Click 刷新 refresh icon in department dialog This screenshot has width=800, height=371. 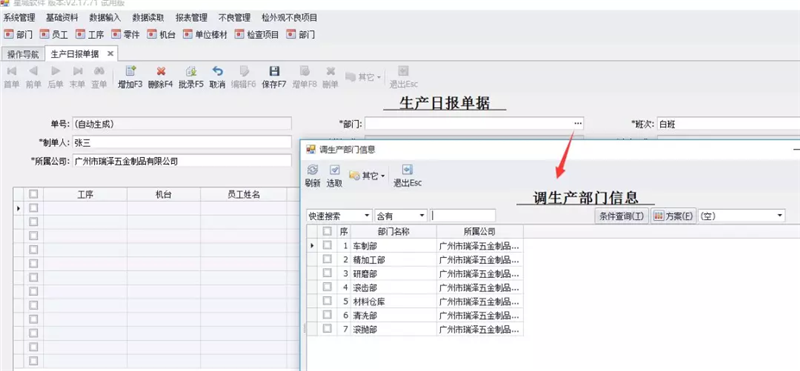click(x=312, y=170)
